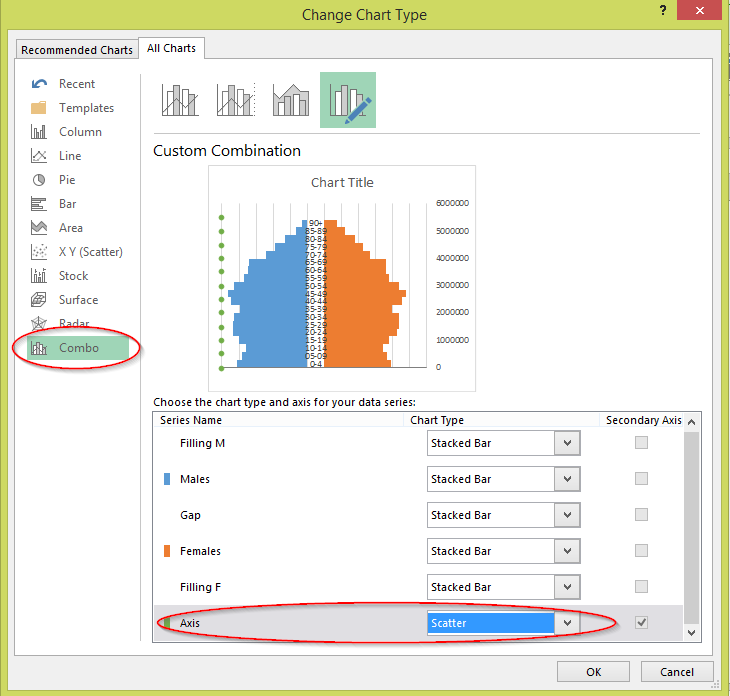The width and height of the screenshot is (730, 696).
Task: Select the Stock label in the category list
Action: click(x=74, y=276)
